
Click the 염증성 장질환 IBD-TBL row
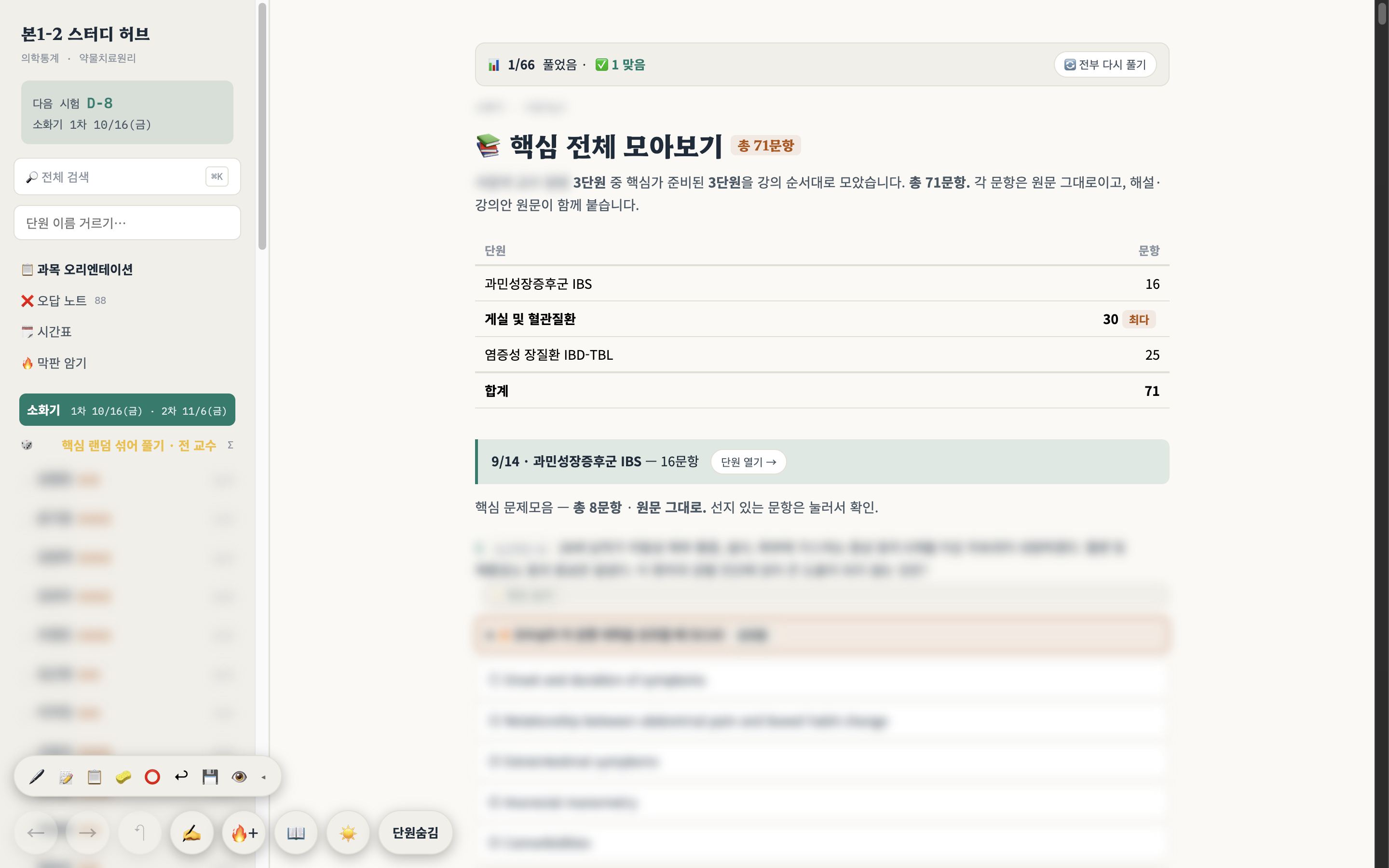822,355
